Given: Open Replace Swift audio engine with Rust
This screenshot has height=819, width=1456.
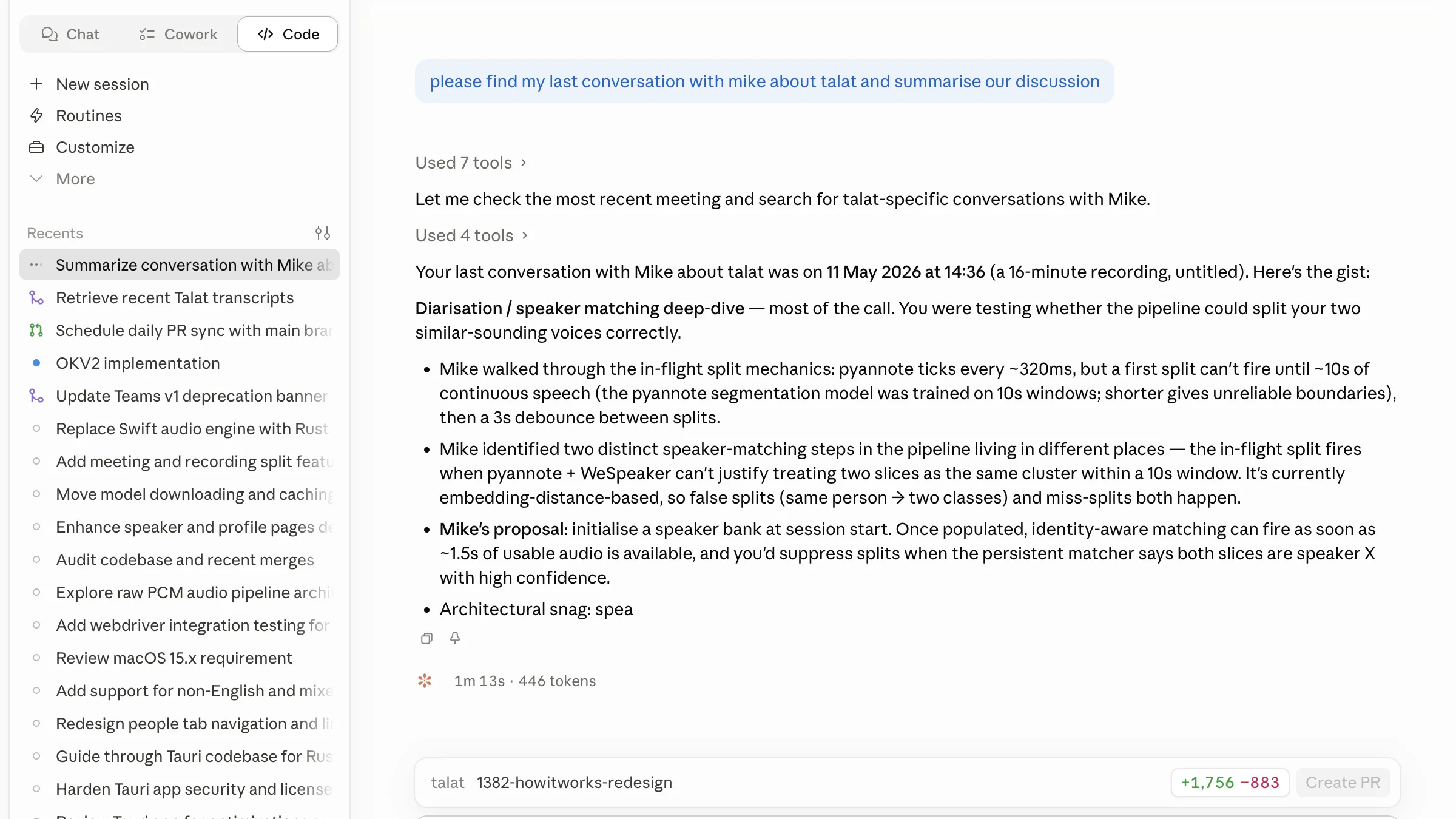Looking at the screenshot, I should point(180,428).
